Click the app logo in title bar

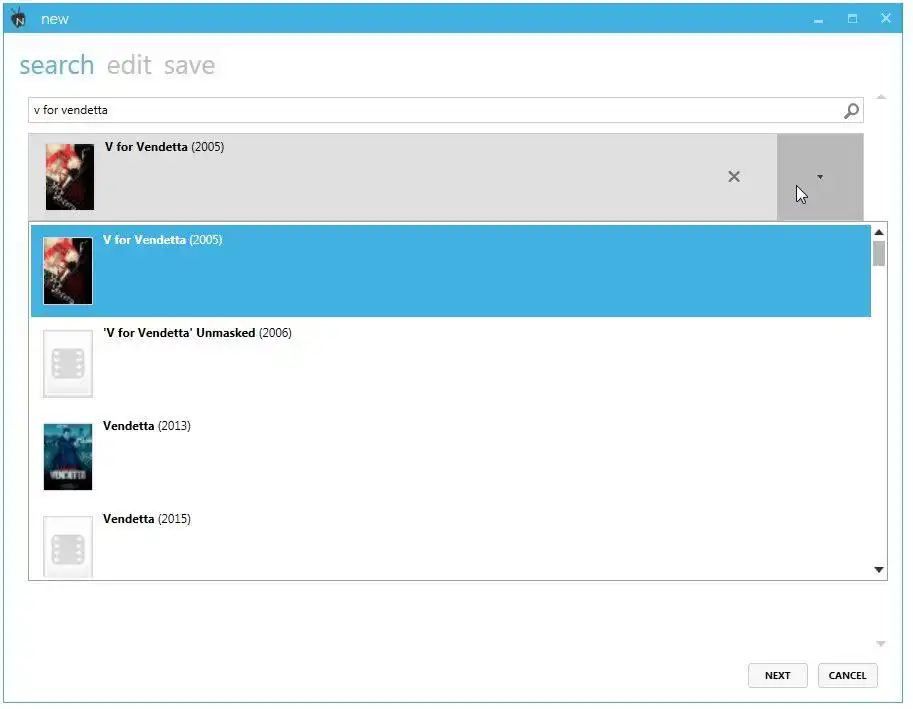coord(19,19)
